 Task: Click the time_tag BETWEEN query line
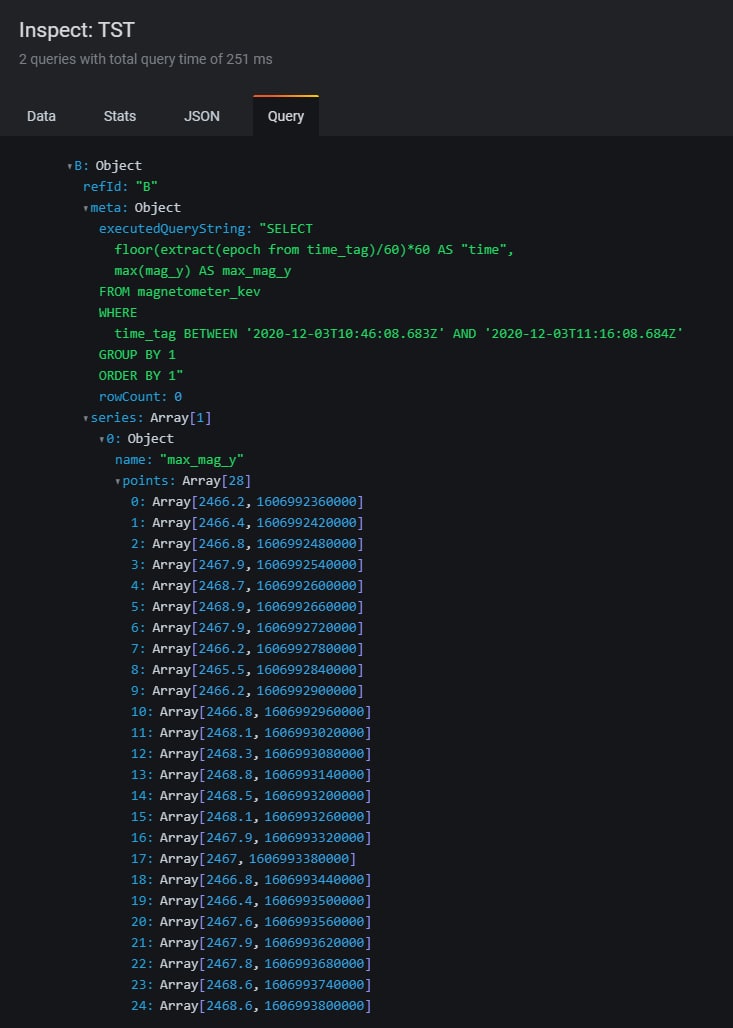click(399, 334)
